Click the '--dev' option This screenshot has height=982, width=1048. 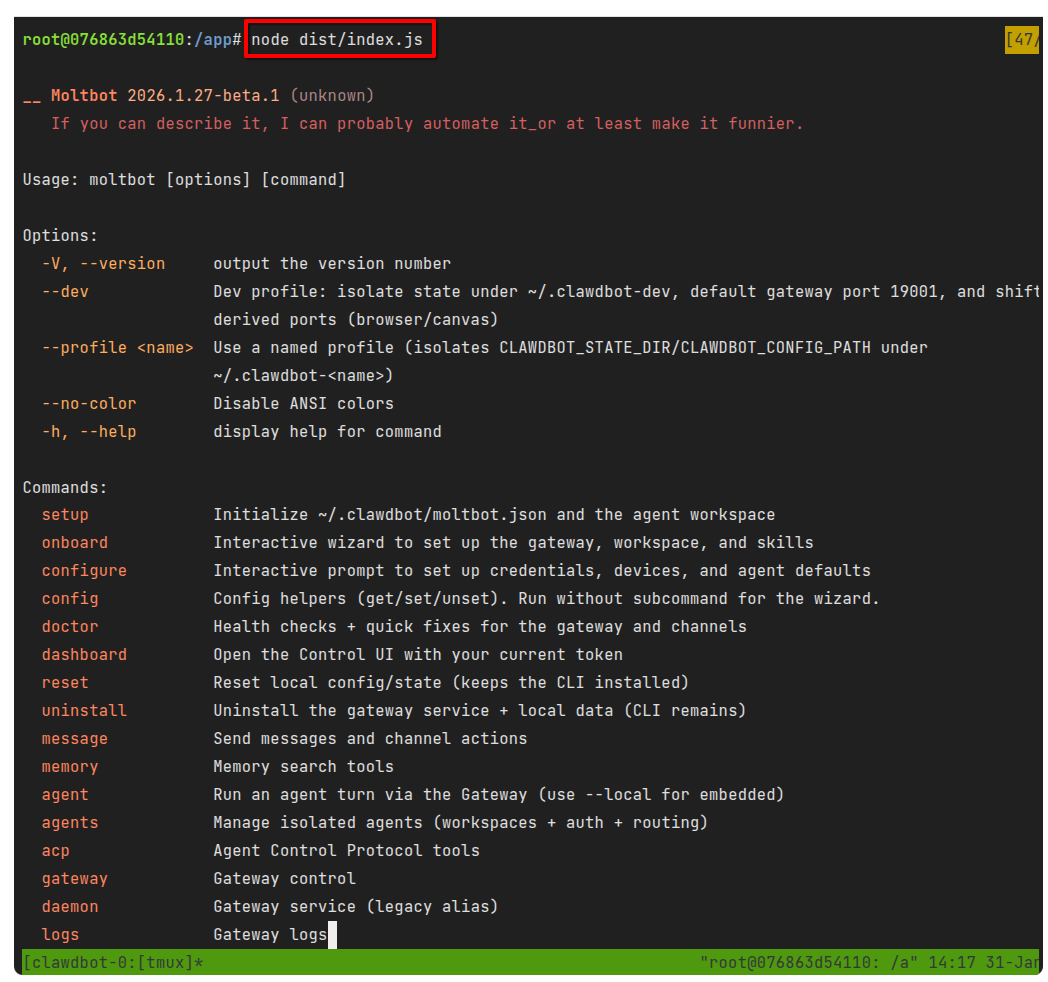[x=66, y=292]
